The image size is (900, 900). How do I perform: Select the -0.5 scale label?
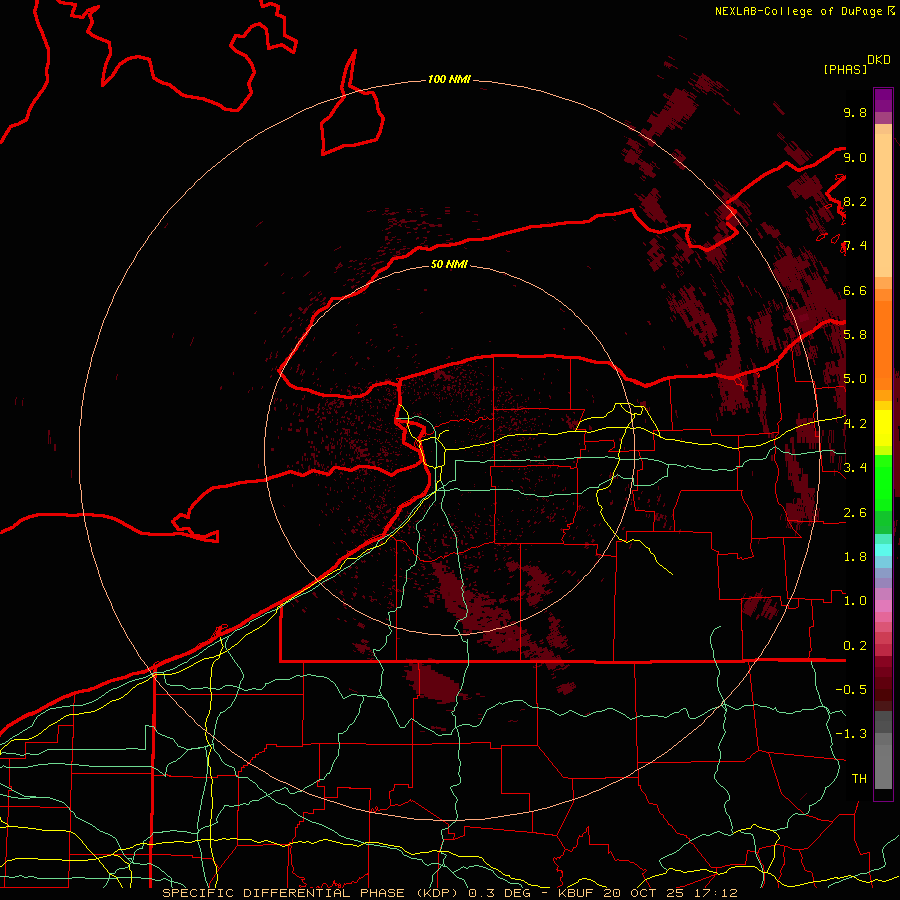click(x=851, y=690)
